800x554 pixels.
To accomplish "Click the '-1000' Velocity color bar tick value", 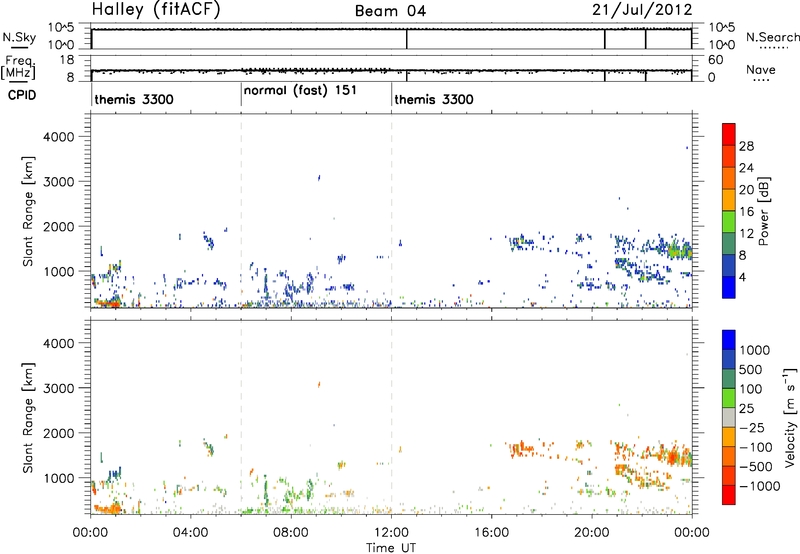I will coord(759,486).
